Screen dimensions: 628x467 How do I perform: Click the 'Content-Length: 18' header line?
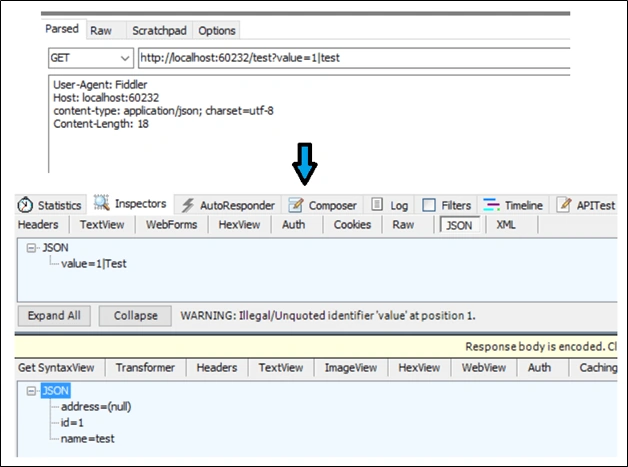101,123
